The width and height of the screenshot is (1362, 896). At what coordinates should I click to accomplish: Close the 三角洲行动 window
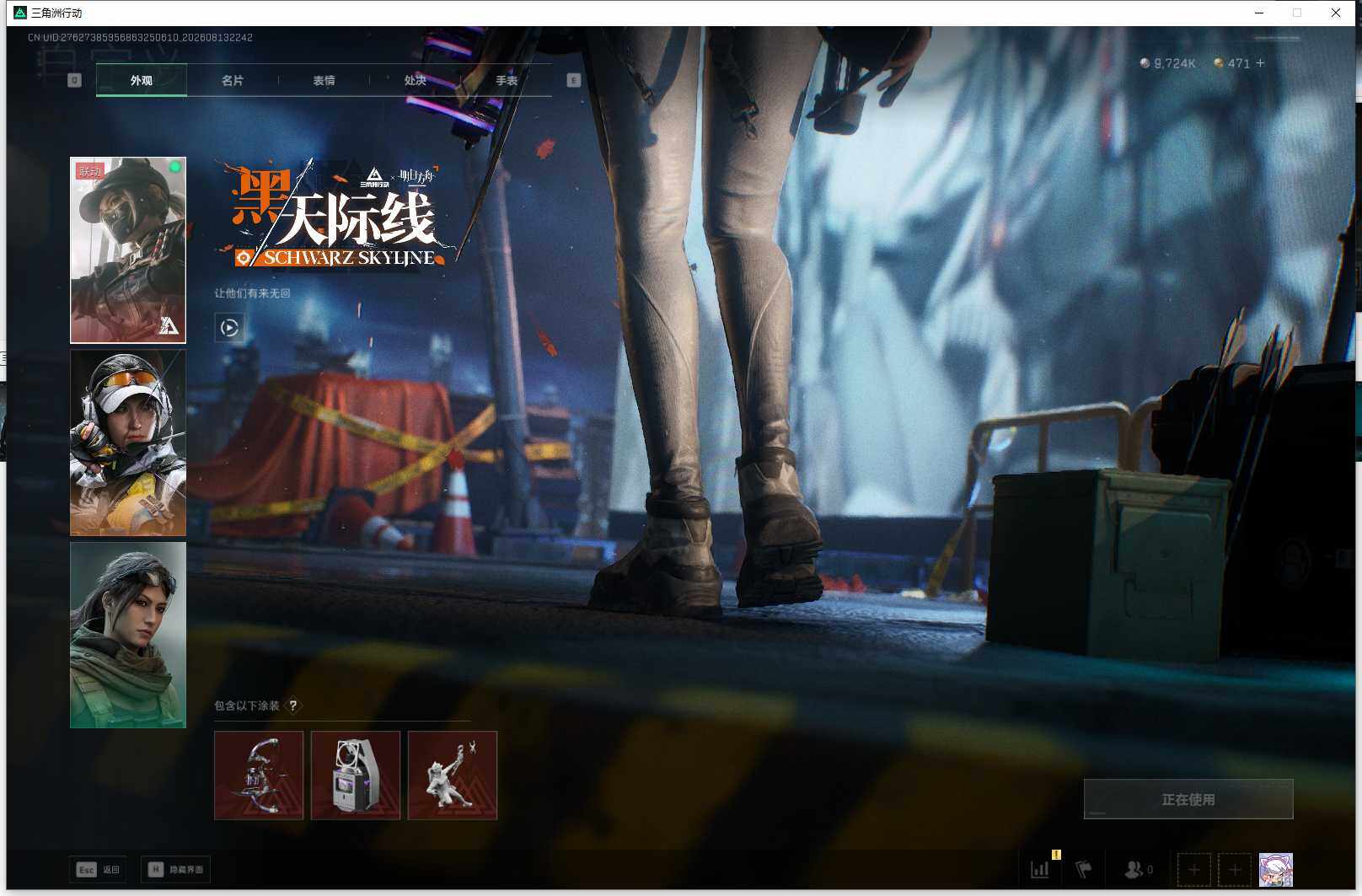pos(1336,13)
